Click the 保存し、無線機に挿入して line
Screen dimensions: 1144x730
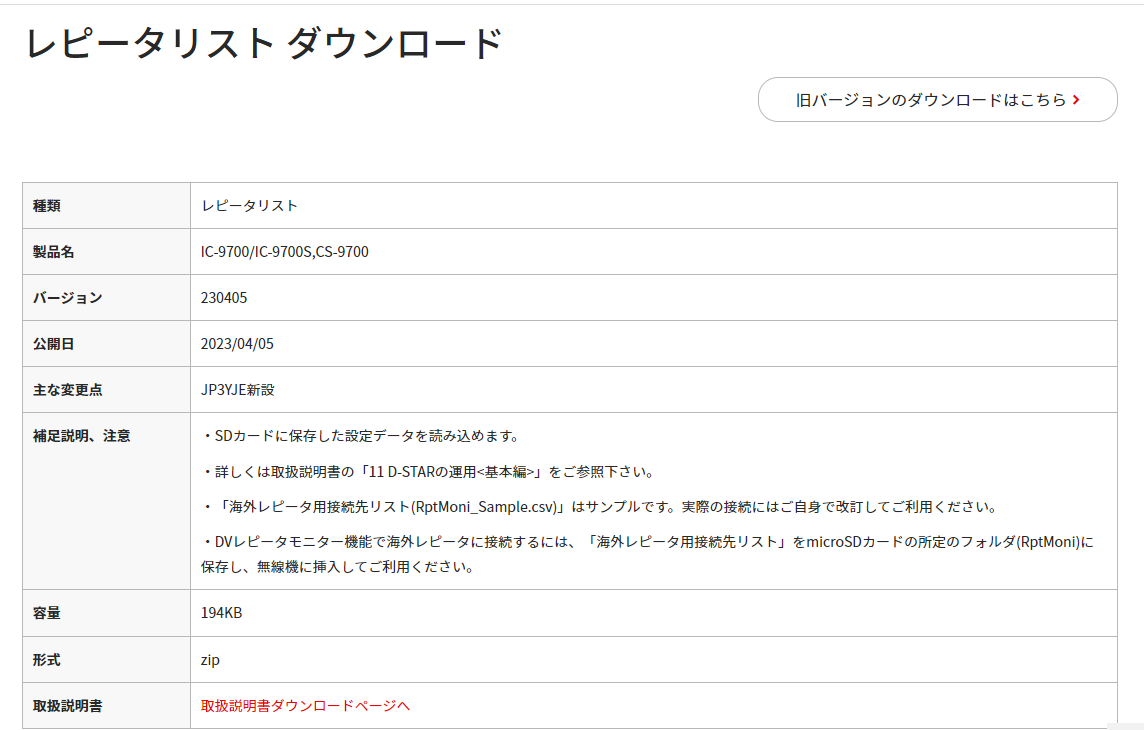(339, 567)
